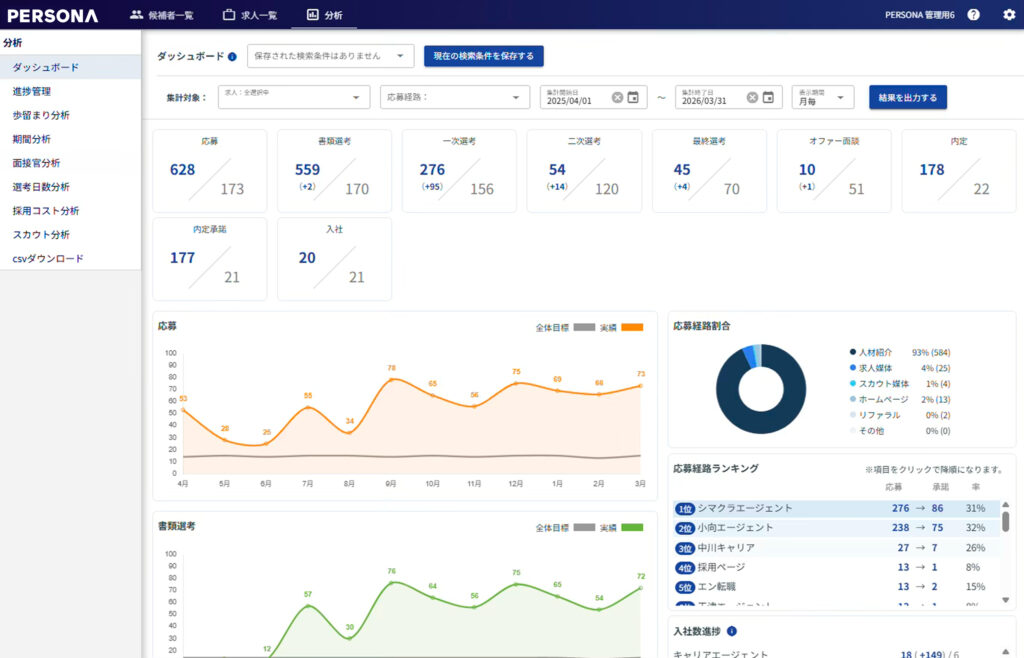Toggle 全体目標 gray legend in 応募 chart
This screenshot has width=1024, height=658.
(566, 328)
